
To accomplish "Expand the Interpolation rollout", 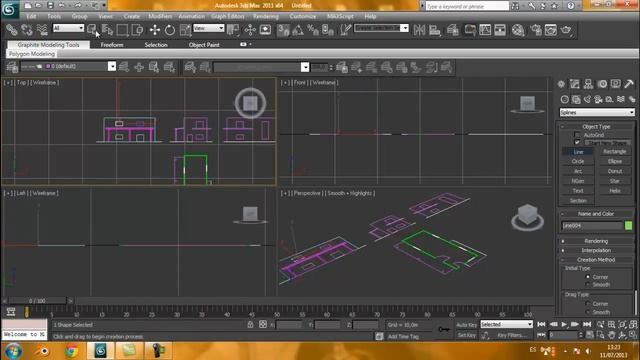I will tap(596, 250).
